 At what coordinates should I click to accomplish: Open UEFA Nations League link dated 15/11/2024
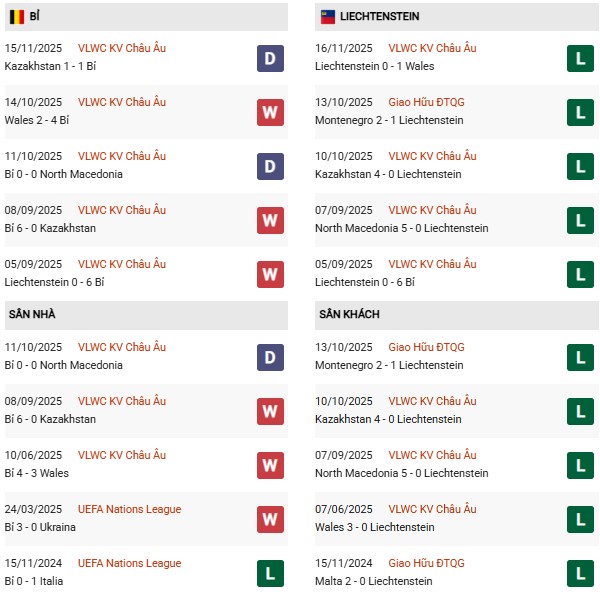[x=129, y=563]
